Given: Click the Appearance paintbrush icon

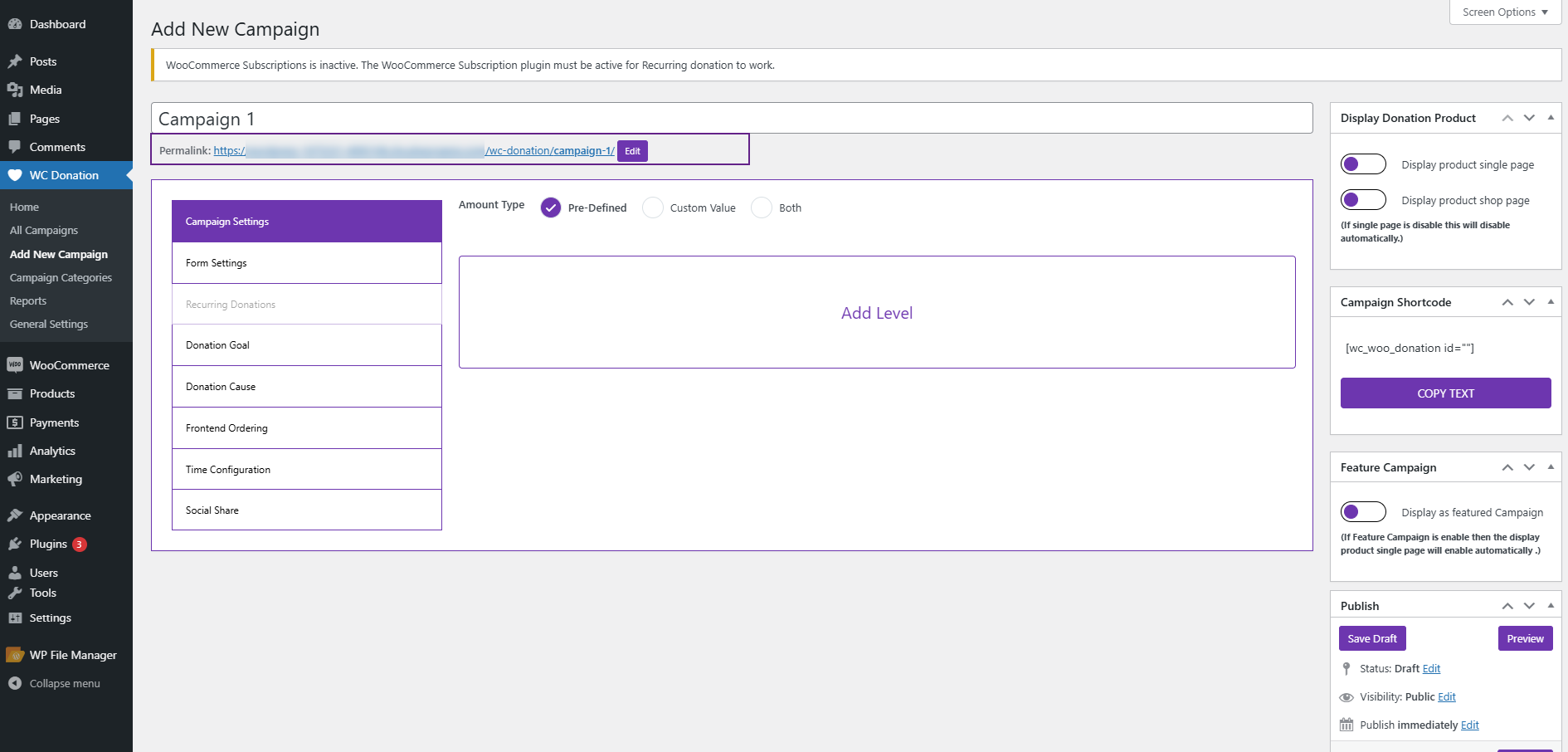Looking at the screenshot, I should point(15,516).
